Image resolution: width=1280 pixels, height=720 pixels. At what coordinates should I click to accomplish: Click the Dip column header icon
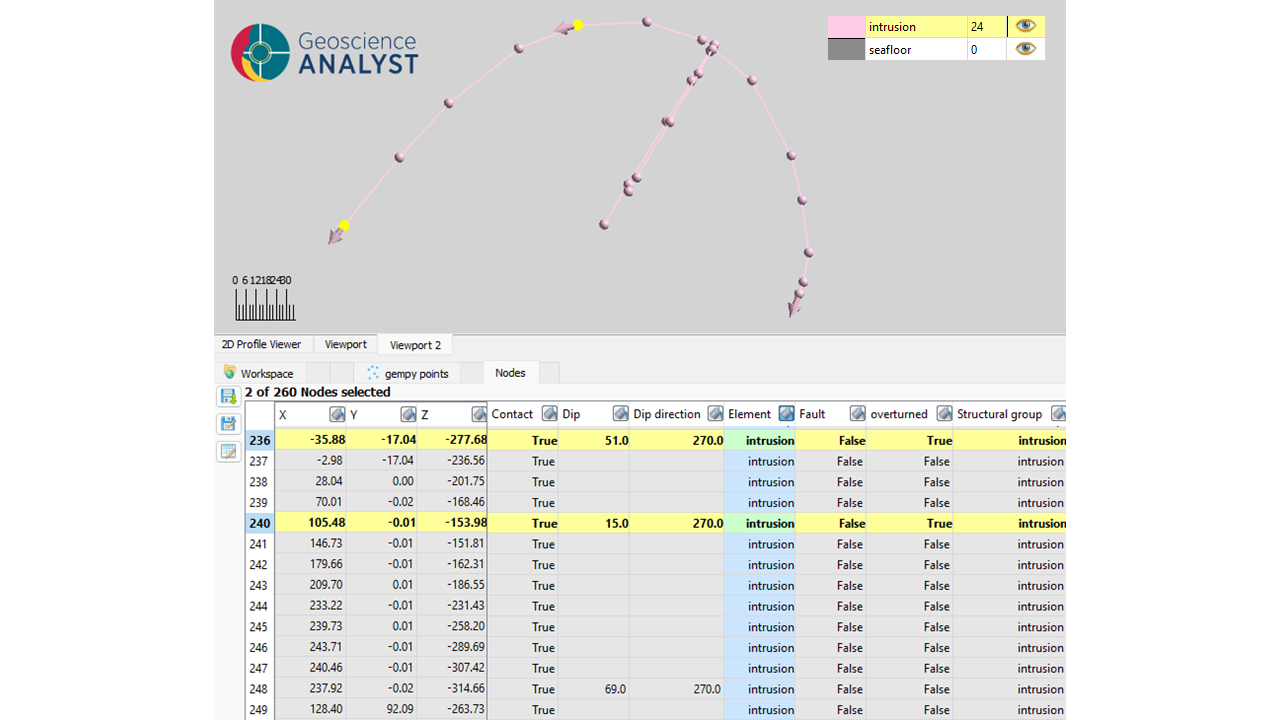pos(620,414)
